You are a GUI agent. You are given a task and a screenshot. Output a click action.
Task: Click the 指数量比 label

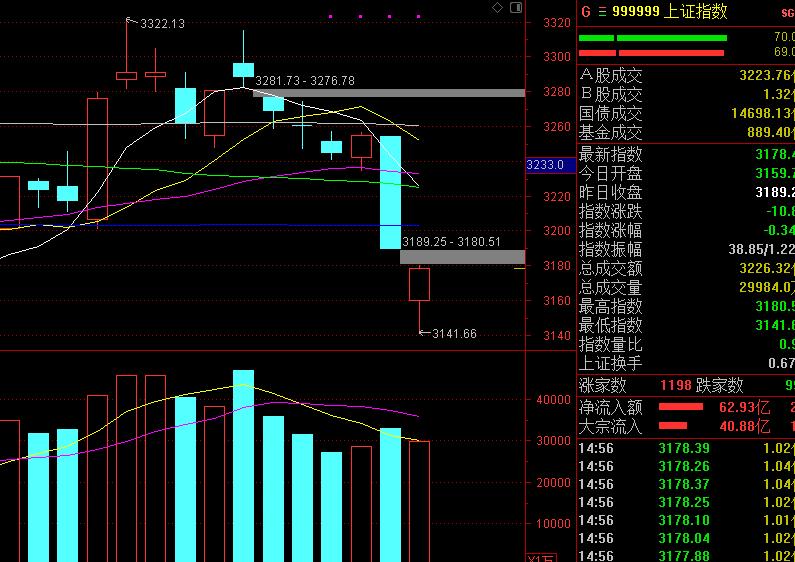pos(610,344)
